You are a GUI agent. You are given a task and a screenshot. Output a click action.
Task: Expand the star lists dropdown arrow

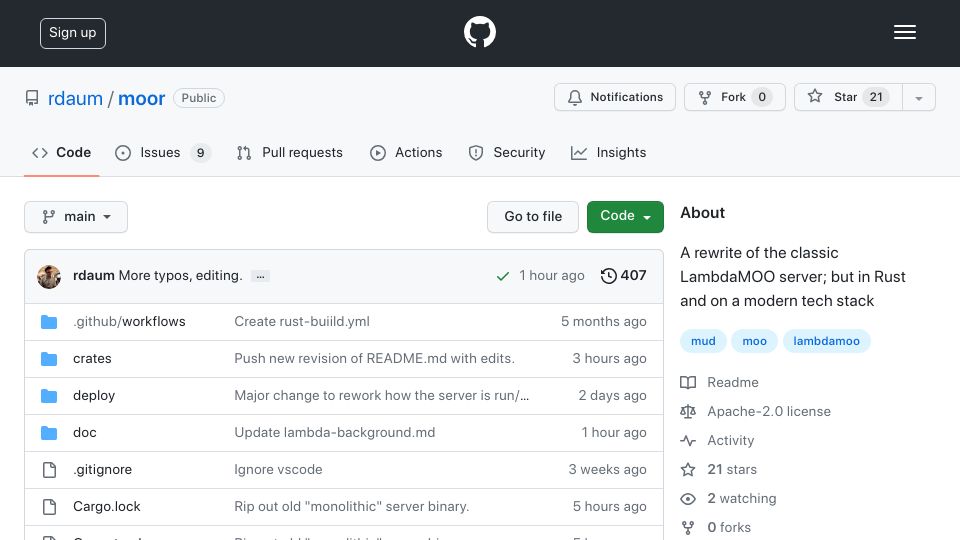coord(919,98)
